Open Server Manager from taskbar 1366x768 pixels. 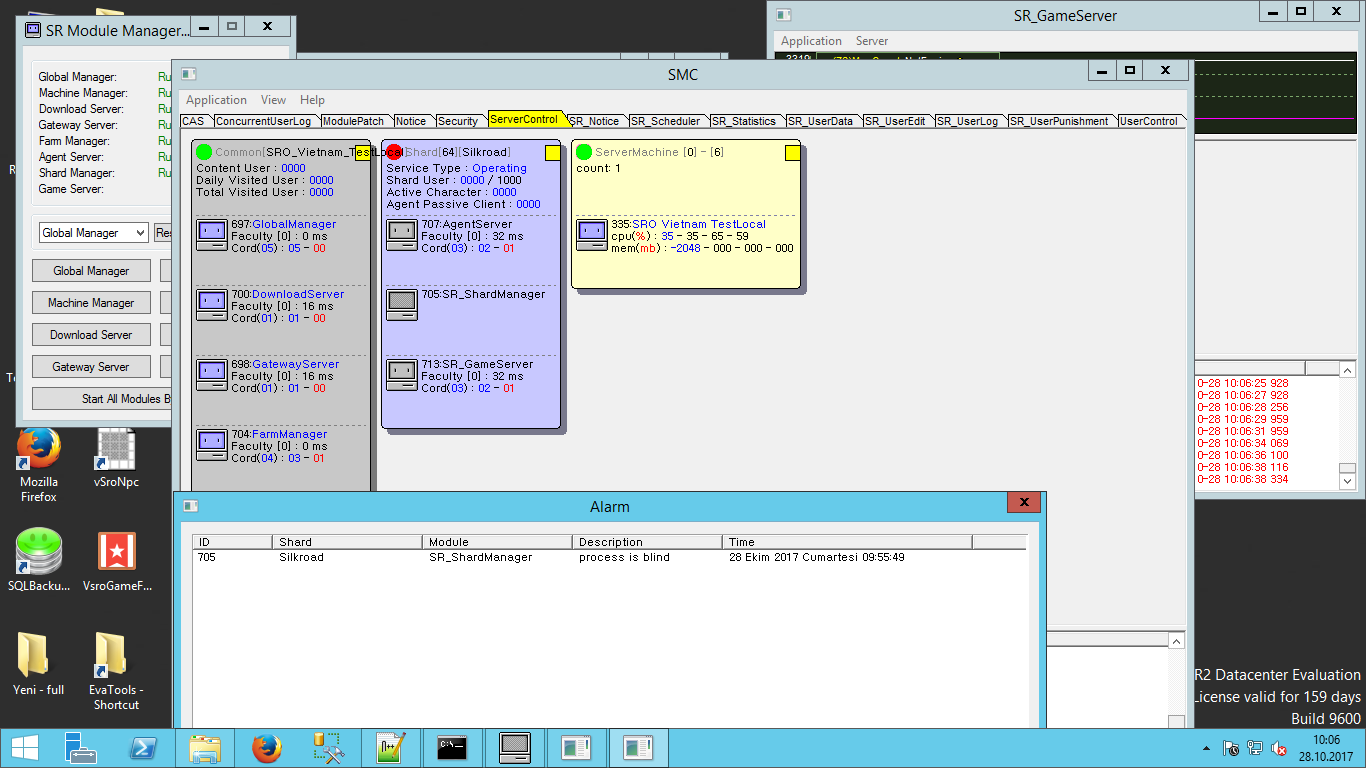[x=80, y=748]
